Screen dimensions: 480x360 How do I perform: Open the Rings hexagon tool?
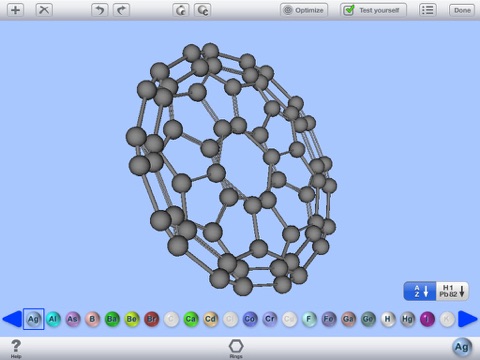[236, 349]
